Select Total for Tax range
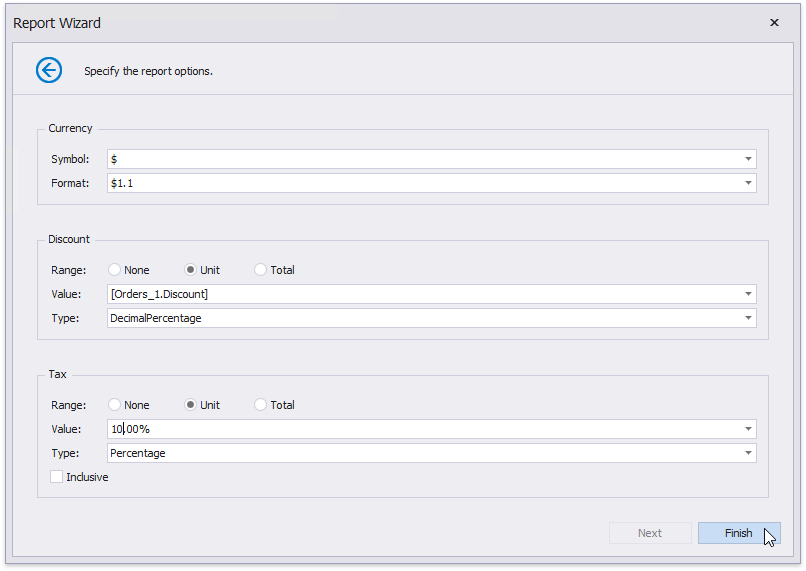Image resolution: width=806 pixels, height=571 pixels. point(261,405)
